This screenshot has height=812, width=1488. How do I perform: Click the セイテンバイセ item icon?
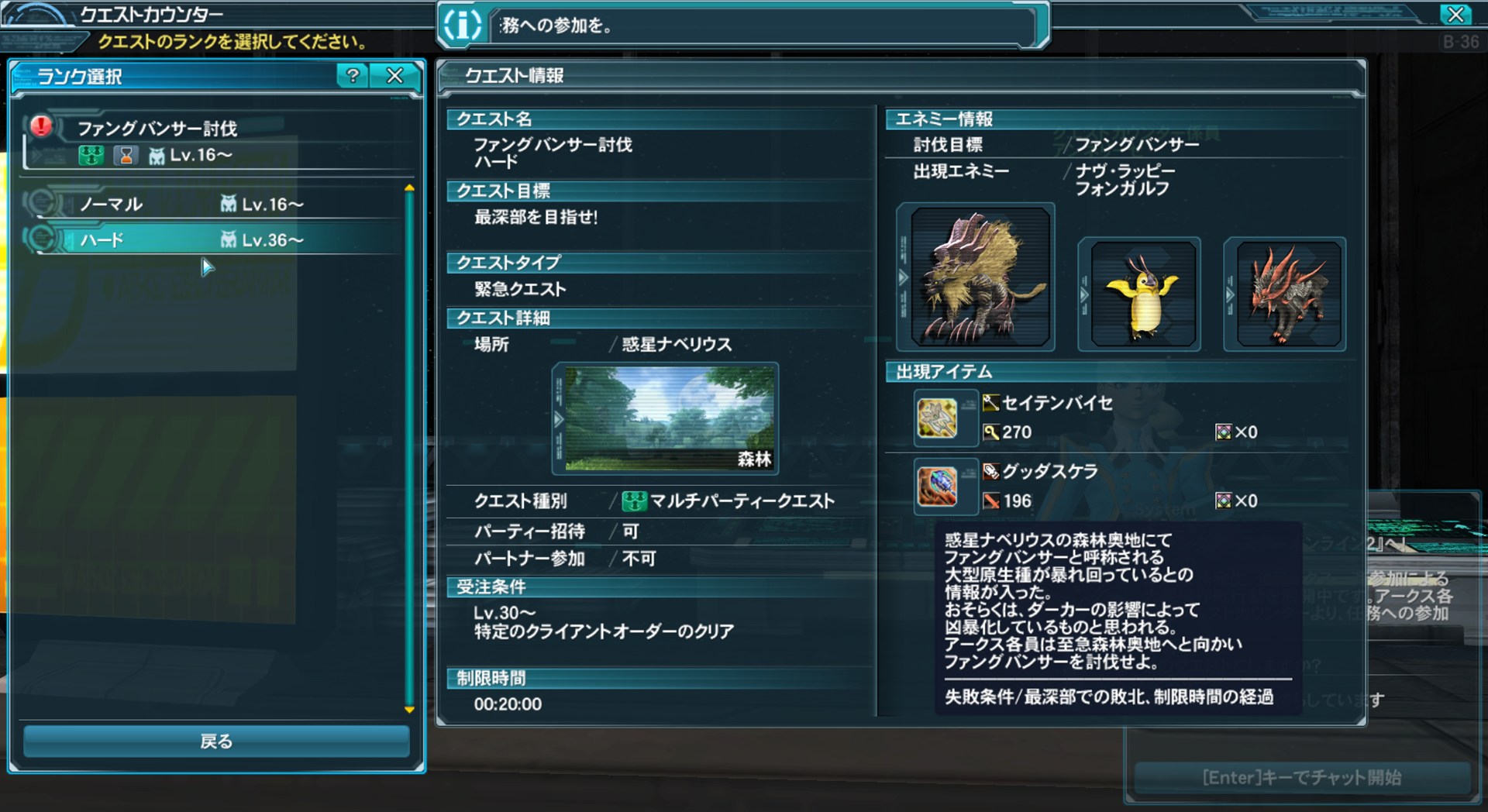pyautogui.click(x=937, y=418)
